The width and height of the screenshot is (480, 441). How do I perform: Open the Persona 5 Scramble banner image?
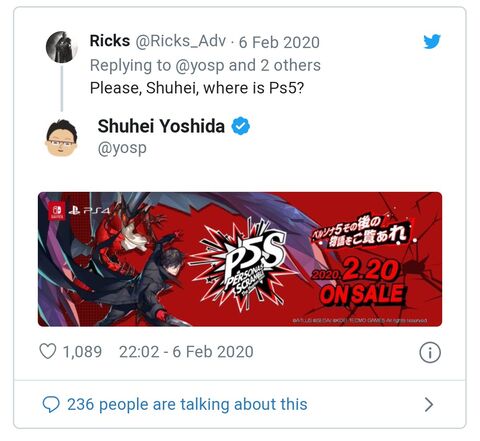240,259
